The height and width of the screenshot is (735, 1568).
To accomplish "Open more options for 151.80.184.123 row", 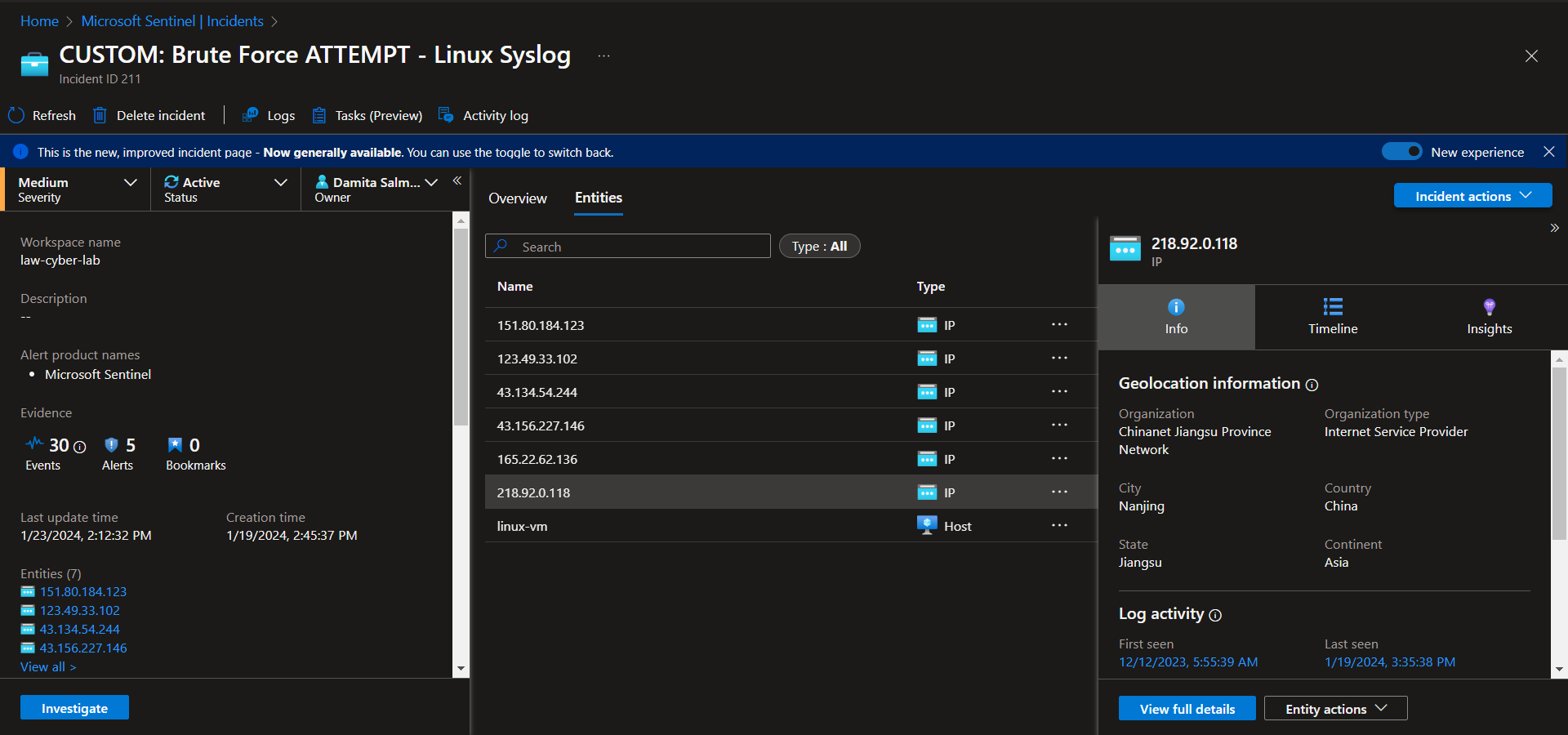I will (1059, 324).
